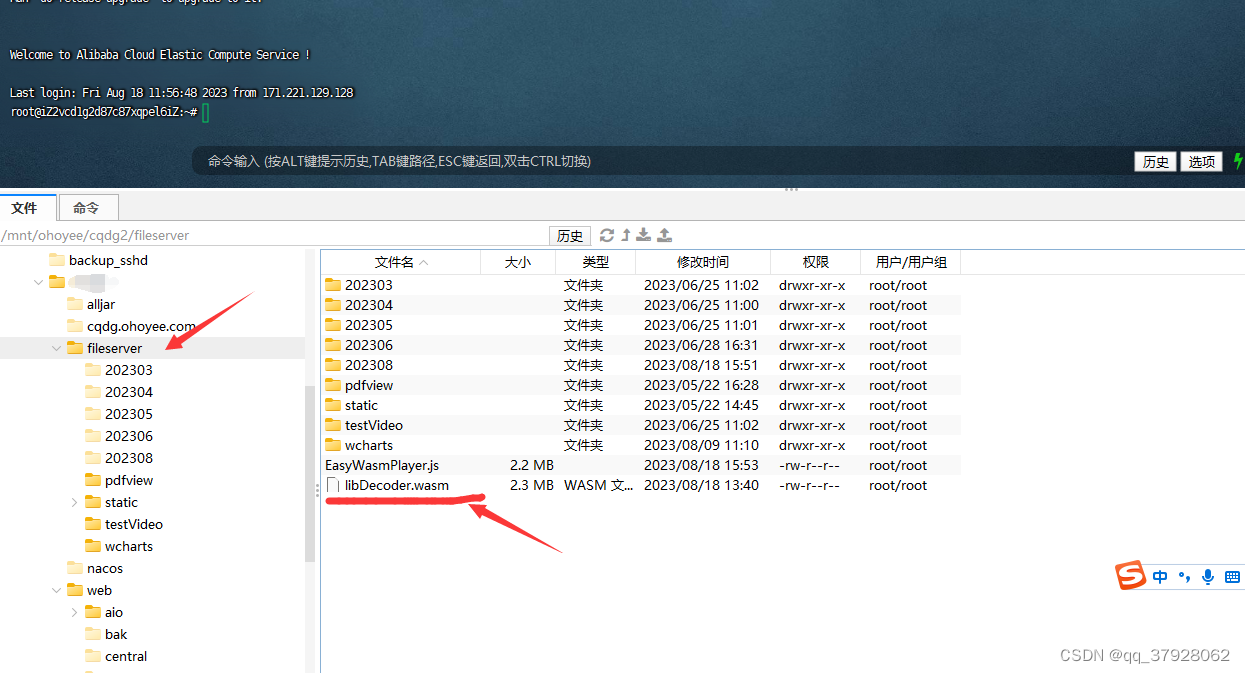
Task: Select the 202303 folder in the tree
Action: (x=129, y=370)
